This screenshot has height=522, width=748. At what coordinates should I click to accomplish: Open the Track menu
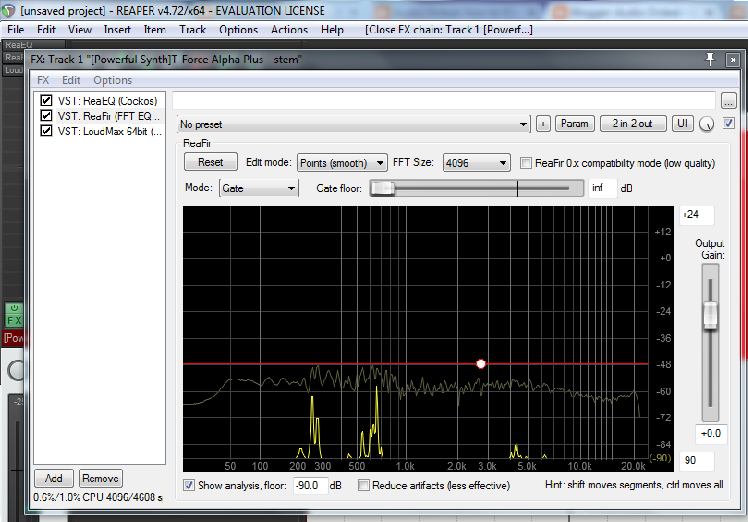192,30
